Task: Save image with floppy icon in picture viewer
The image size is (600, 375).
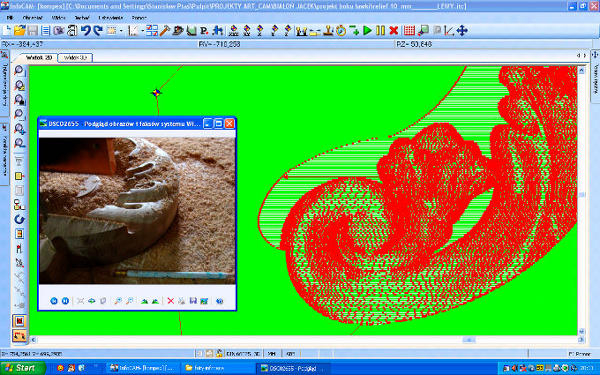Action: pyautogui.click(x=193, y=301)
